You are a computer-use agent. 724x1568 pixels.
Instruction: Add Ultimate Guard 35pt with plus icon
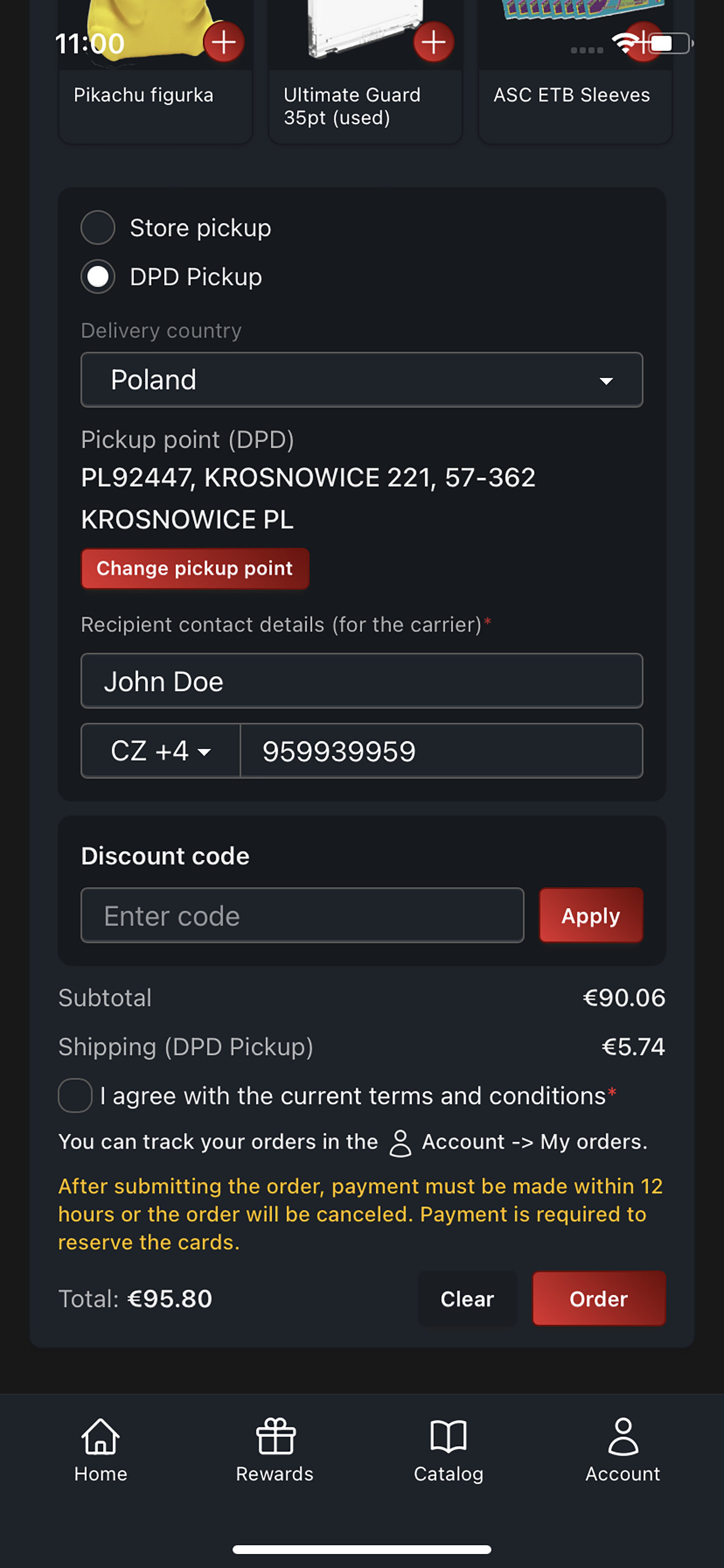[434, 42]
